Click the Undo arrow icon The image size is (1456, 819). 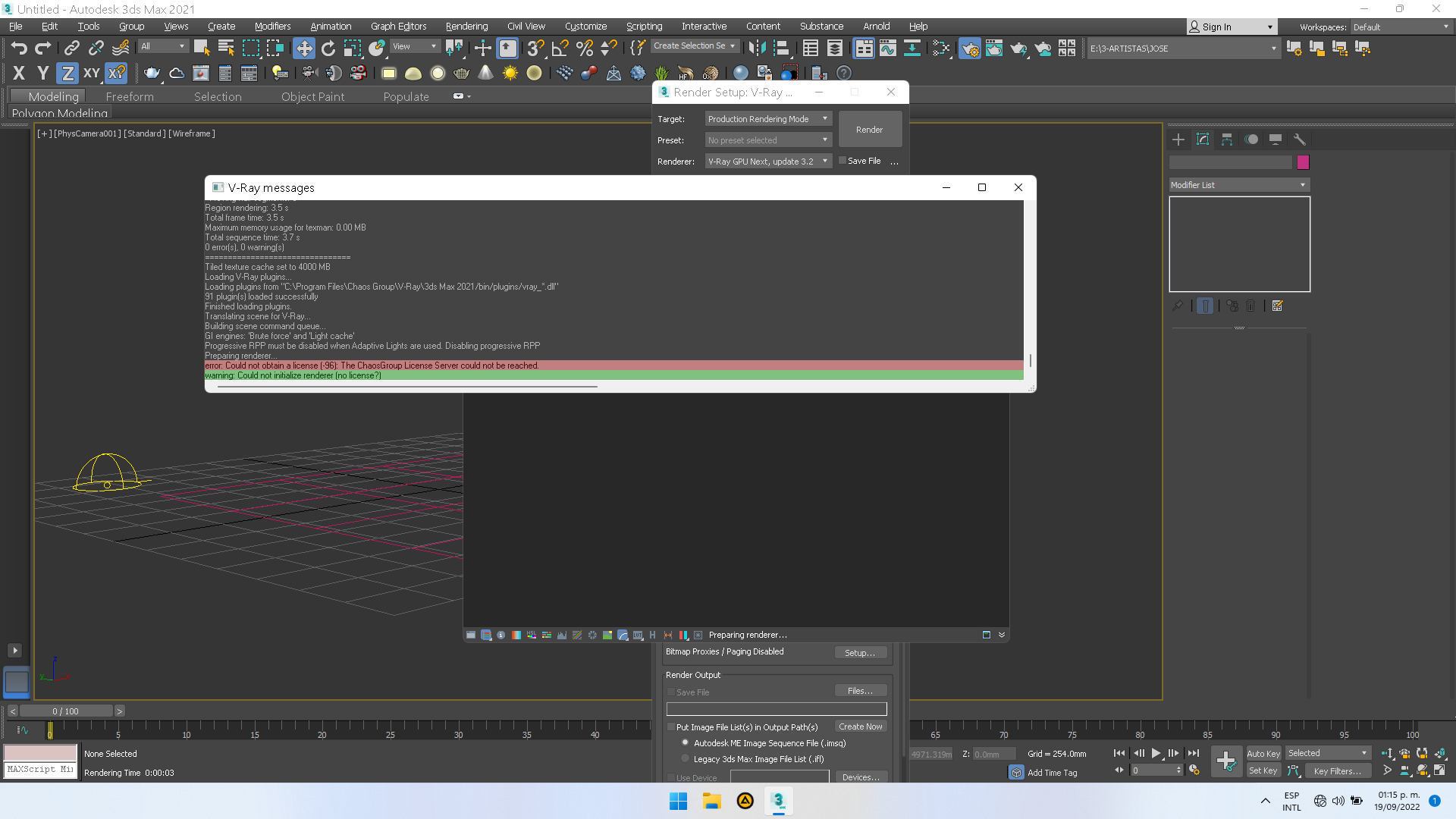[x=19, y=49]
